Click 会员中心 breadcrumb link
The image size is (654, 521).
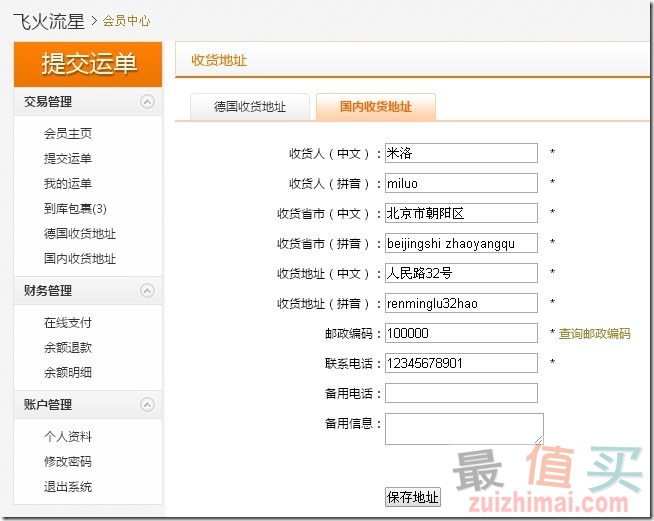coord(126,21)
